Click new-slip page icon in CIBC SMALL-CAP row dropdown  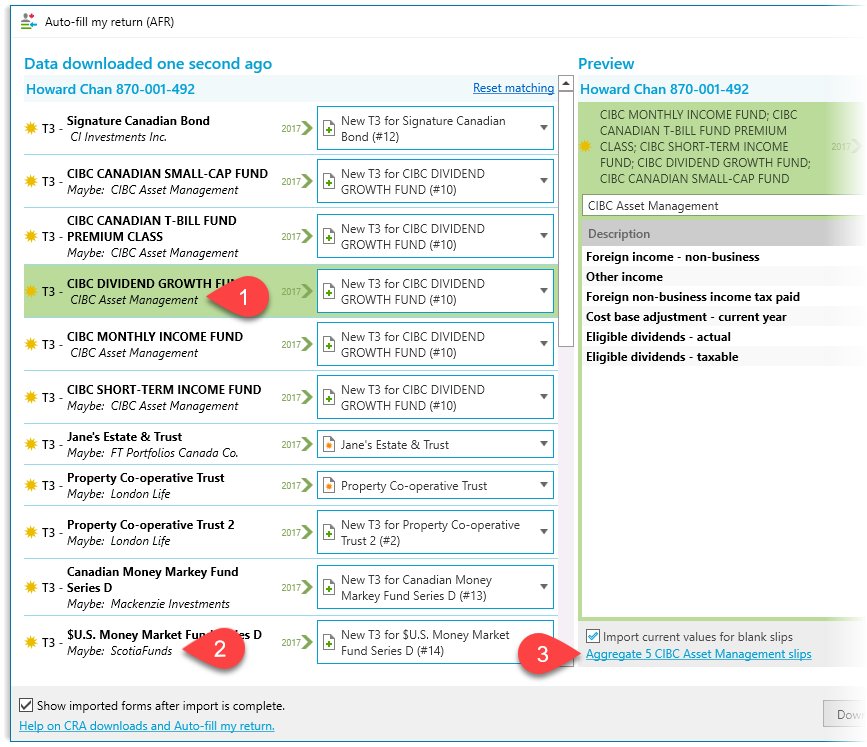[x=329, y=181]
